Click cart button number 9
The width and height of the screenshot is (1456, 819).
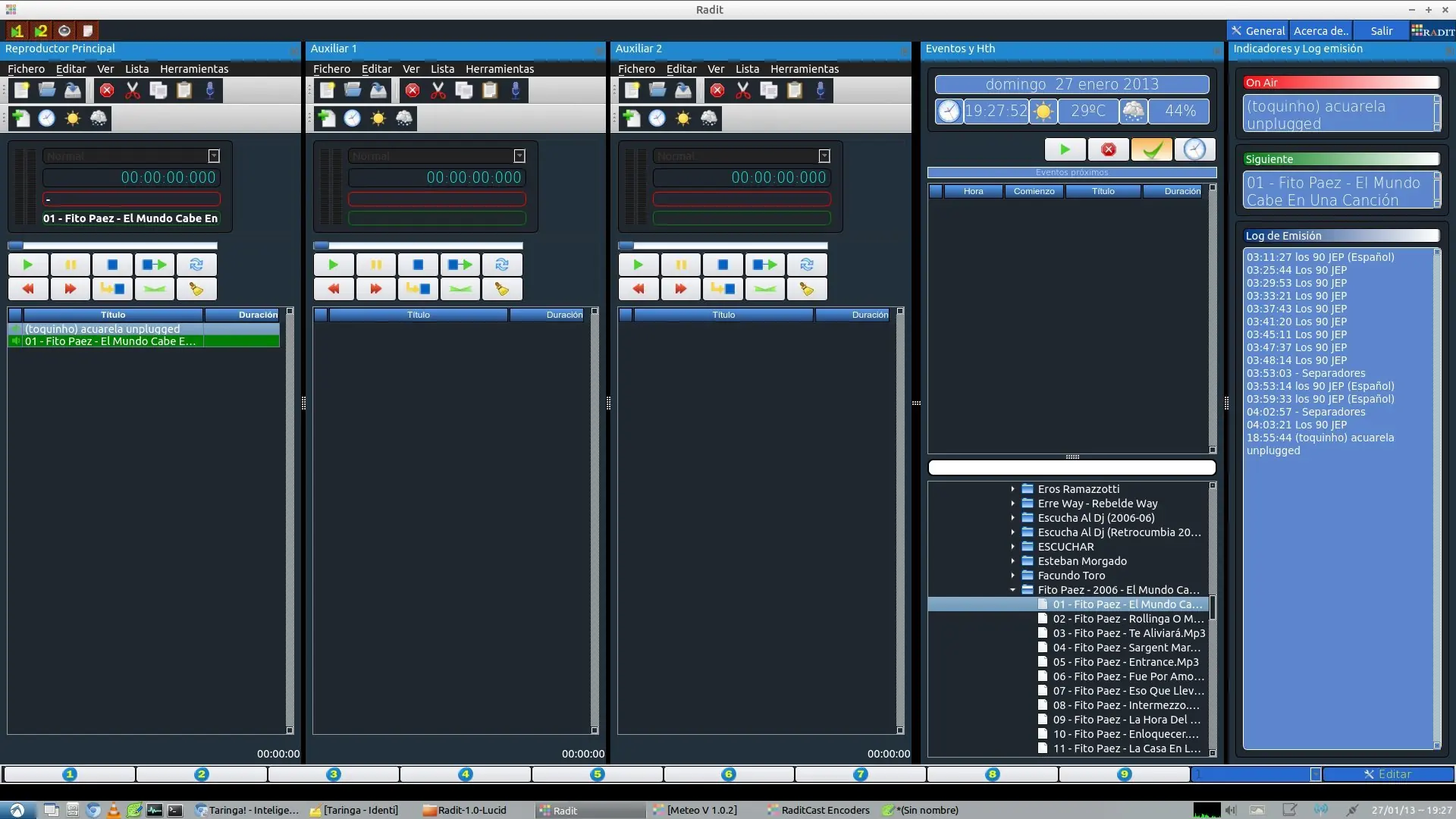(1125, 774)
